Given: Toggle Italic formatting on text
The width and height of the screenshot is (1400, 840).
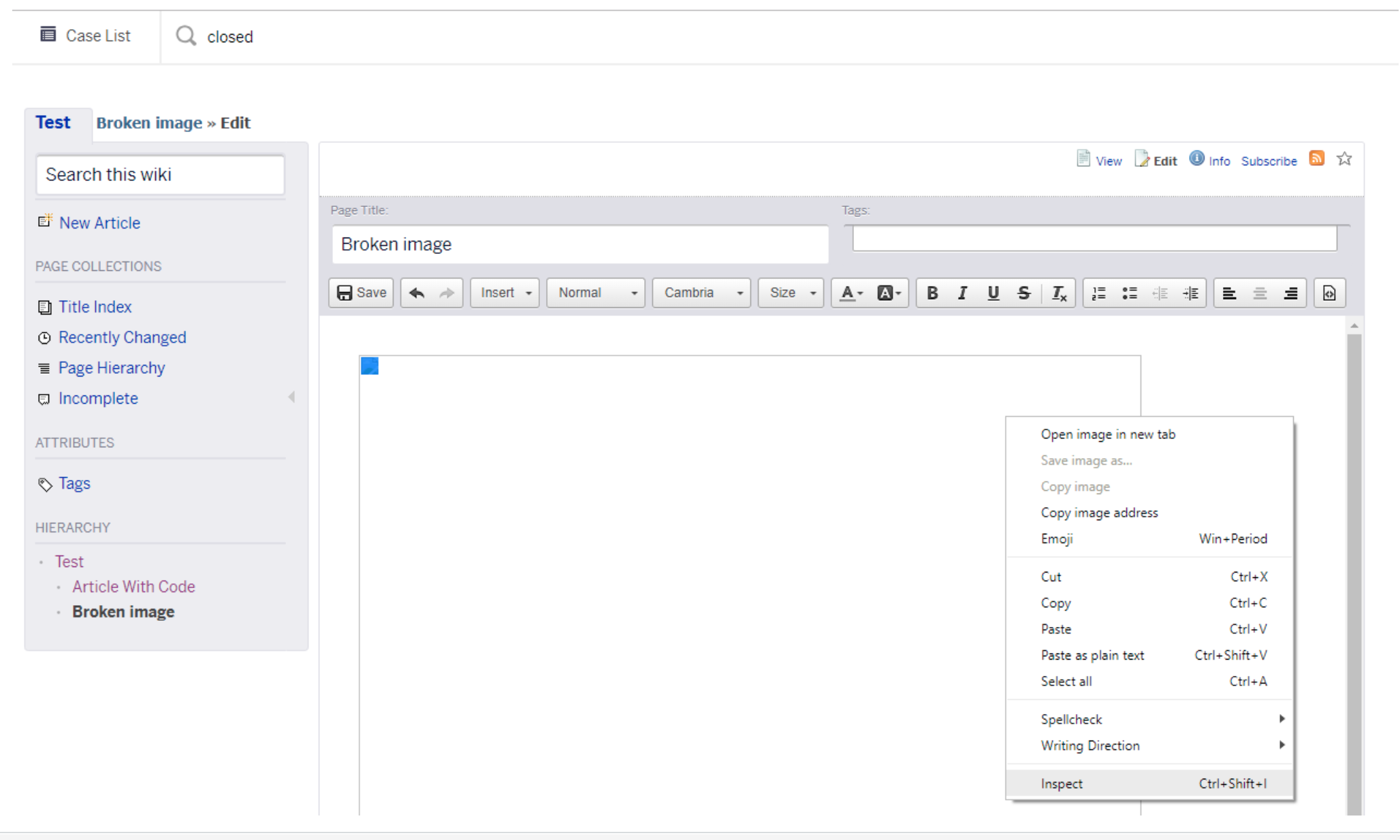Looking at the screenshot, I should click(962, 292).
